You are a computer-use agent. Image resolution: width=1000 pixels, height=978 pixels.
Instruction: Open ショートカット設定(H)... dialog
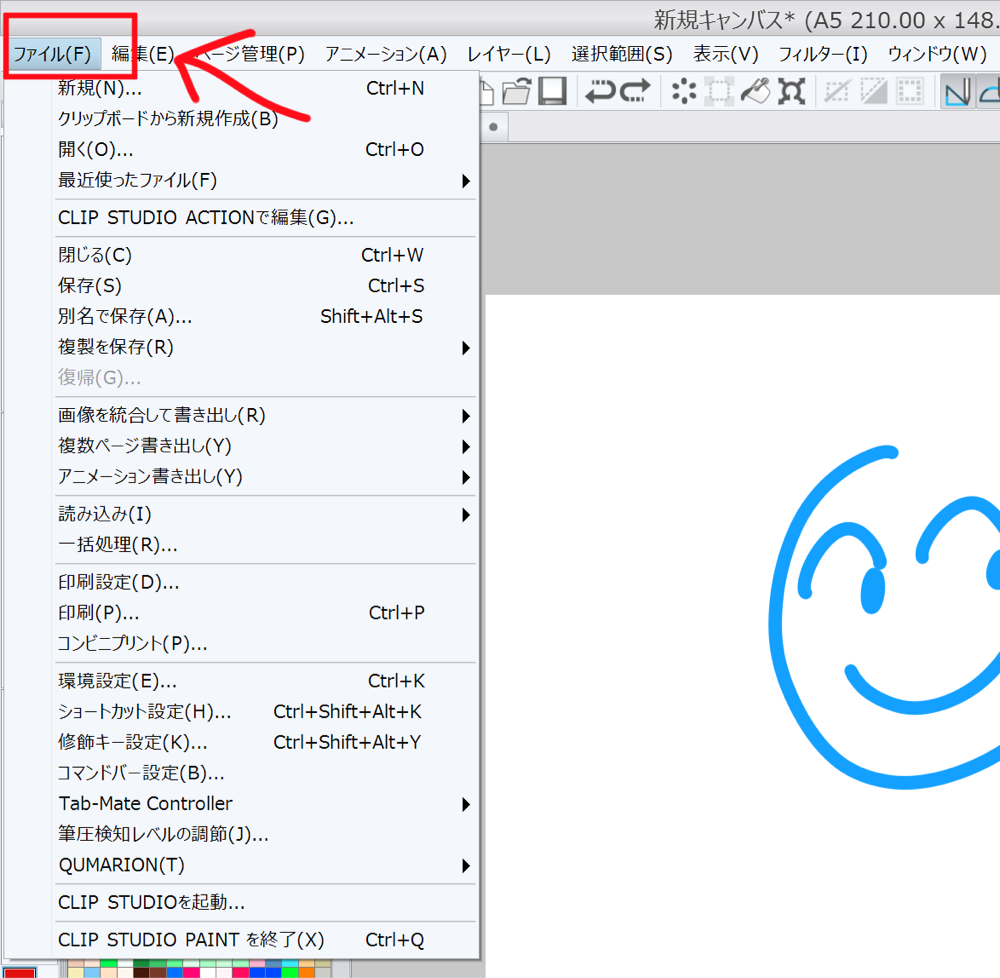266,712
